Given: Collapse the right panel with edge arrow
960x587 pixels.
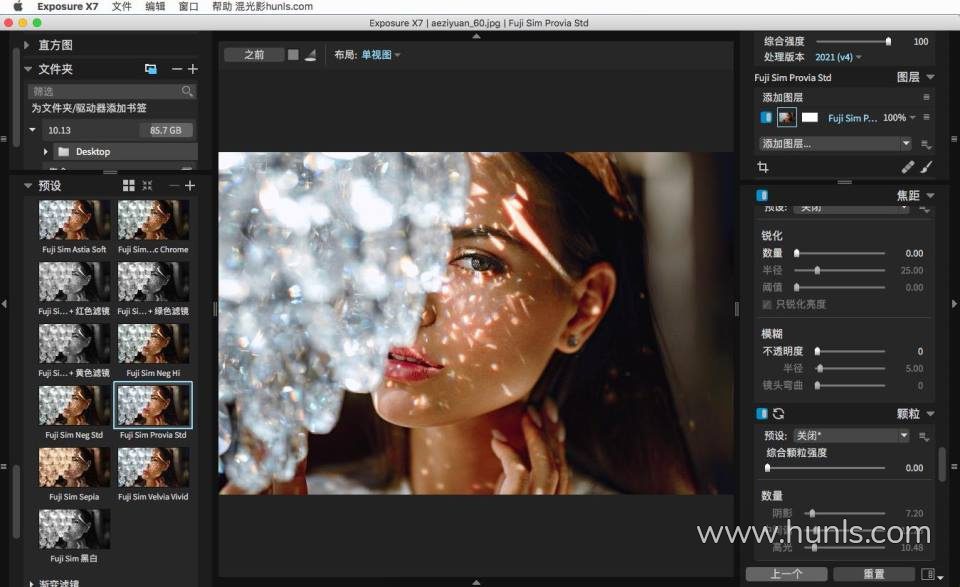Looking at the screenshot, I should click(954, 304).
